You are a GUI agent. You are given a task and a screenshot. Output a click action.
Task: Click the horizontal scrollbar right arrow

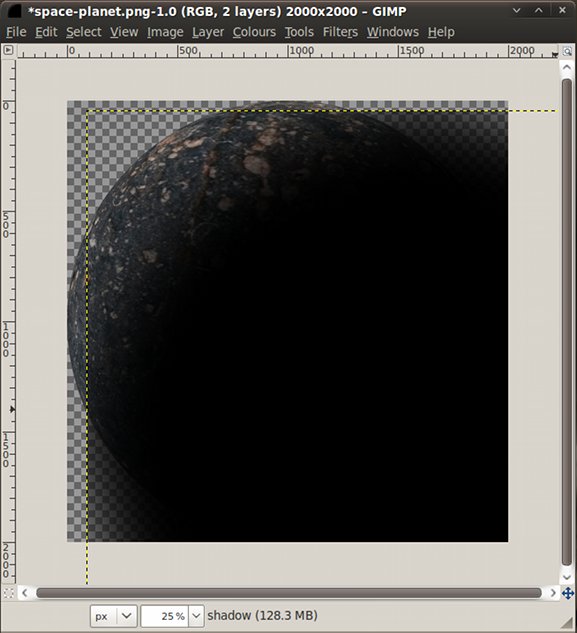[553, 593]
